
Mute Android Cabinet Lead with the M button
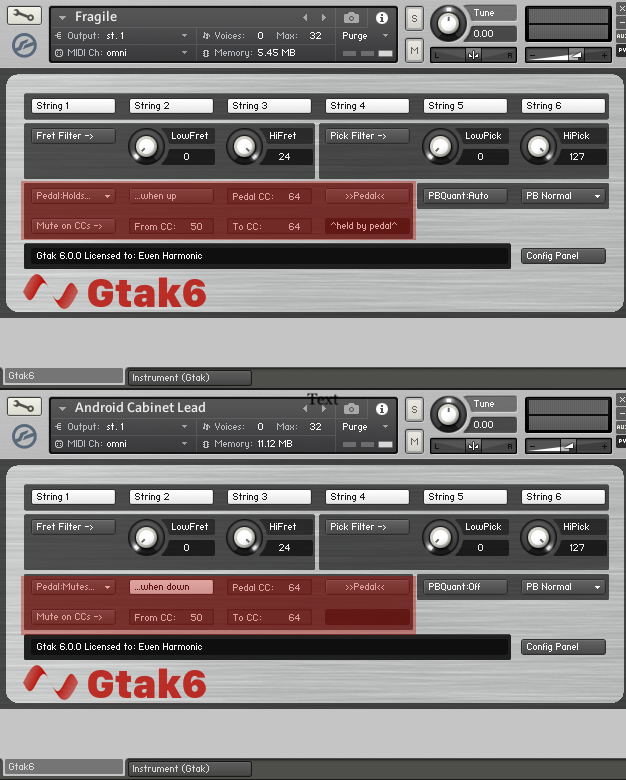pos(414,441)
